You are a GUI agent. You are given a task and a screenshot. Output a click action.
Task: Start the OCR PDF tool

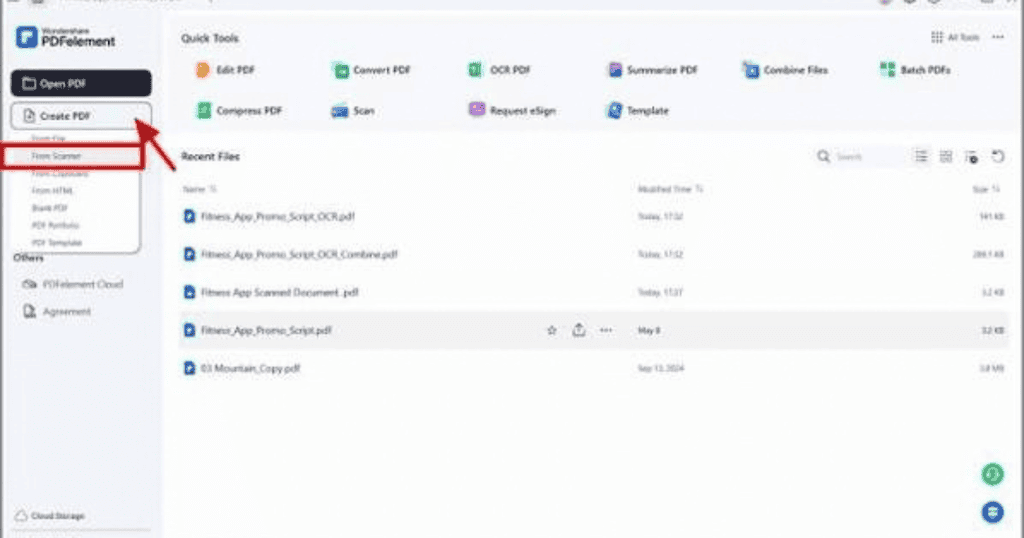click(x=500, y=70)
